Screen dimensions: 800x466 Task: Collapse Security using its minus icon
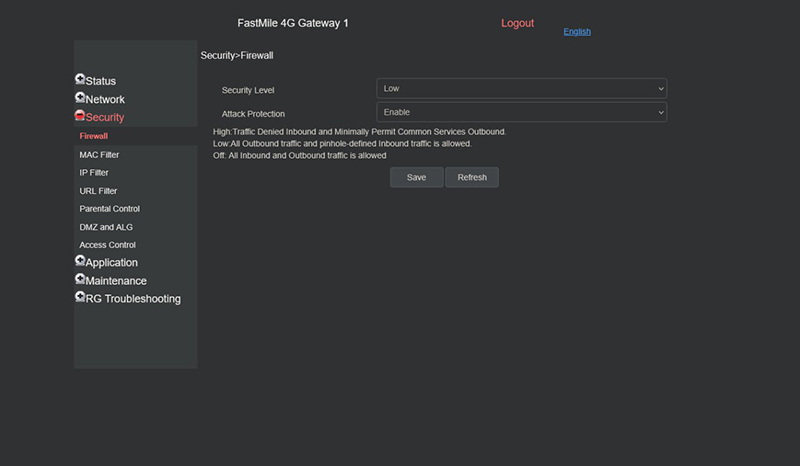click(x=80, y=116)
